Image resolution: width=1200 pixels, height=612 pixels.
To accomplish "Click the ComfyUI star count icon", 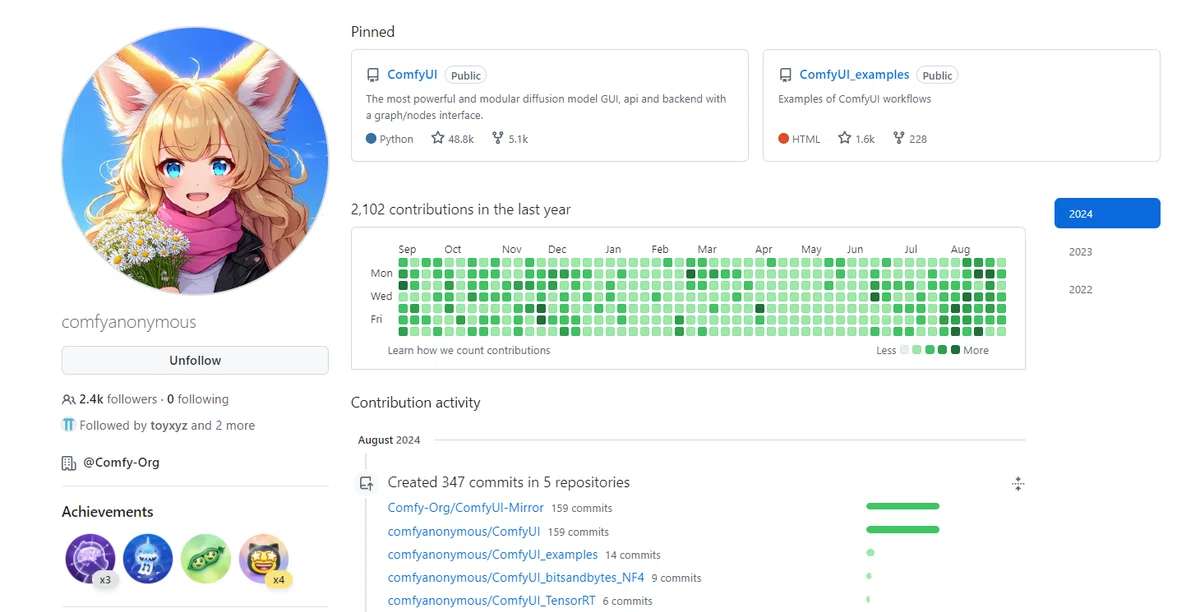I will pos(438,139).
